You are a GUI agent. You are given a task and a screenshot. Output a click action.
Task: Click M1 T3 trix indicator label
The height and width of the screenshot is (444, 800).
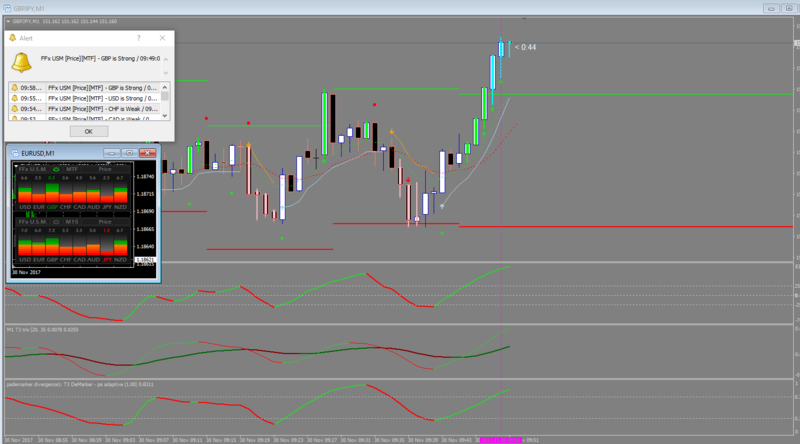point(42,330)
